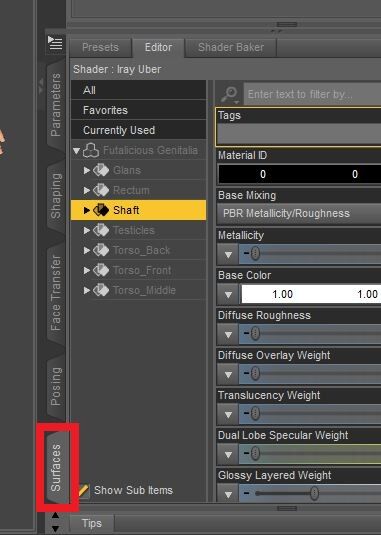381x535 pixels.
Task: Click the Glans surface material icon
Action: click(x=101, y=170)
